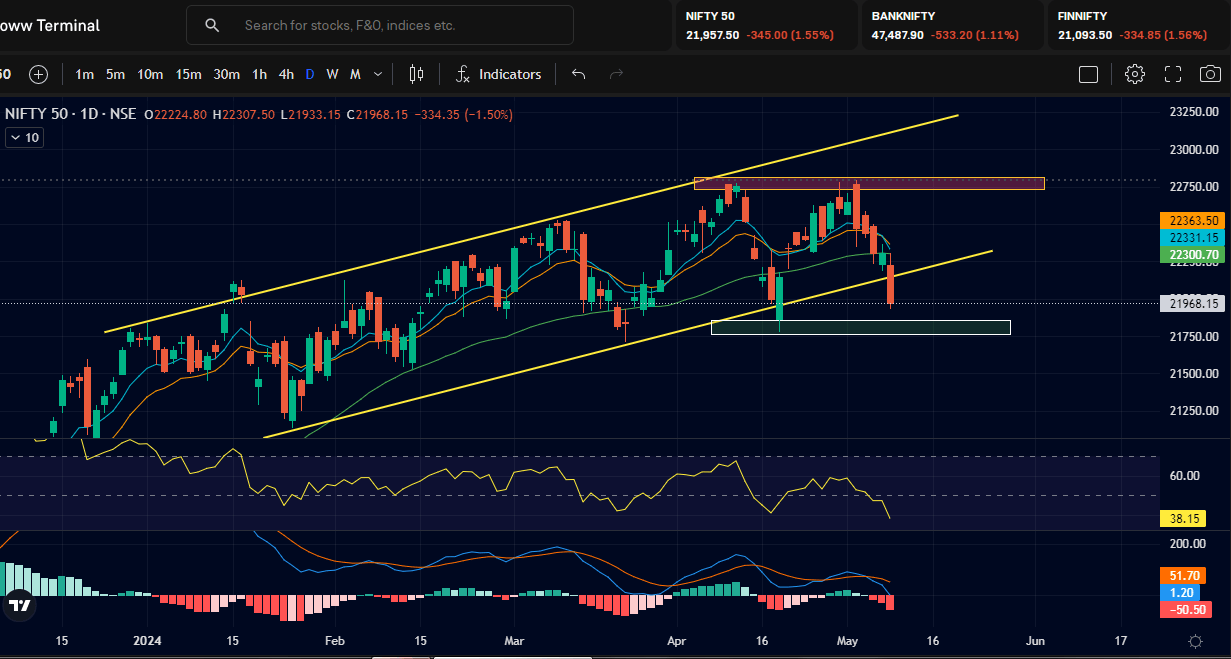Take a chart snapshot with the camera
Screen dimensions: 1231x659
tap(1210, 74)
